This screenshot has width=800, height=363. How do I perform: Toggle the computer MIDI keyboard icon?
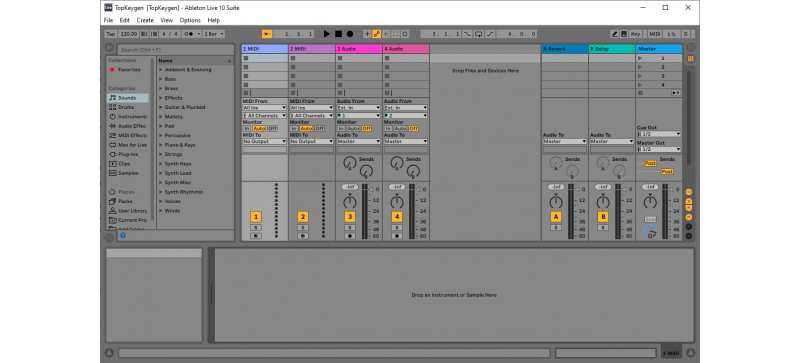coord(623,34)
